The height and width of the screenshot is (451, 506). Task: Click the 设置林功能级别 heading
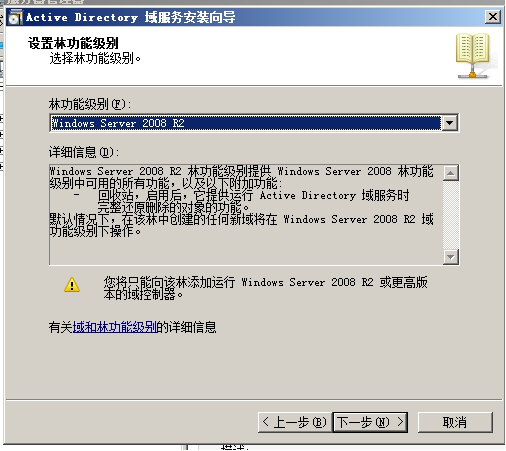73,43
